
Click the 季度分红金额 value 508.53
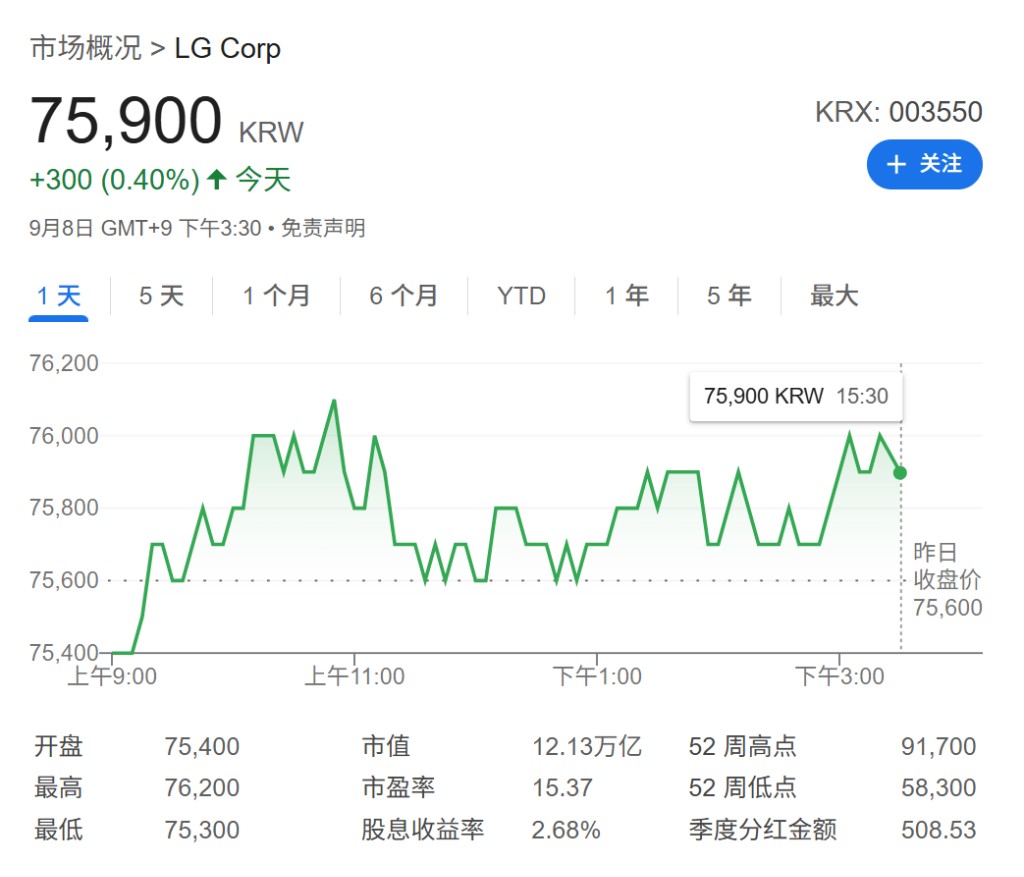tap(938, 830)
